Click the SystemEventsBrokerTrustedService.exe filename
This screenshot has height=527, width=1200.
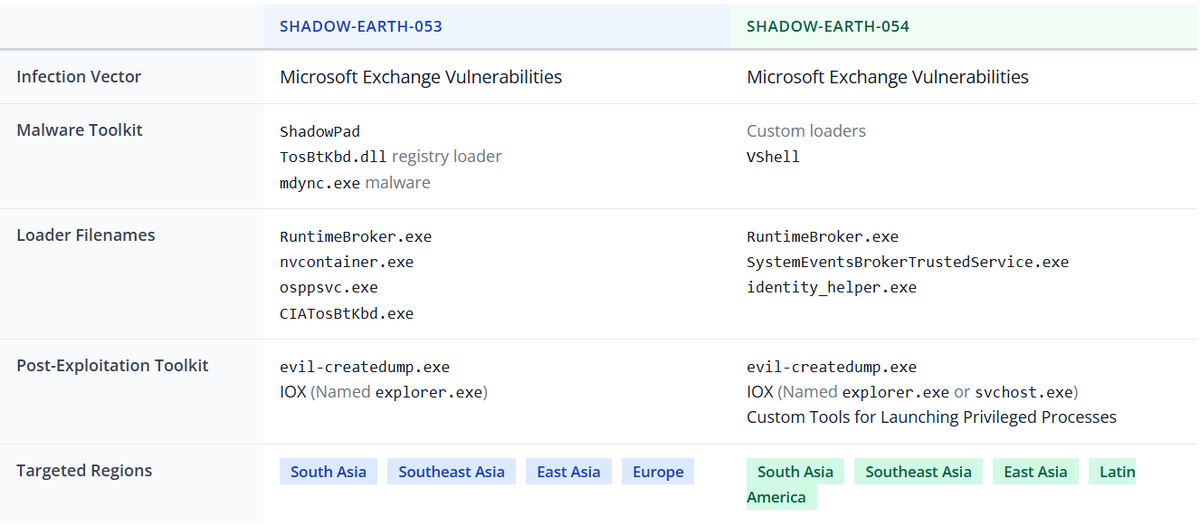[x=908, y=262]
